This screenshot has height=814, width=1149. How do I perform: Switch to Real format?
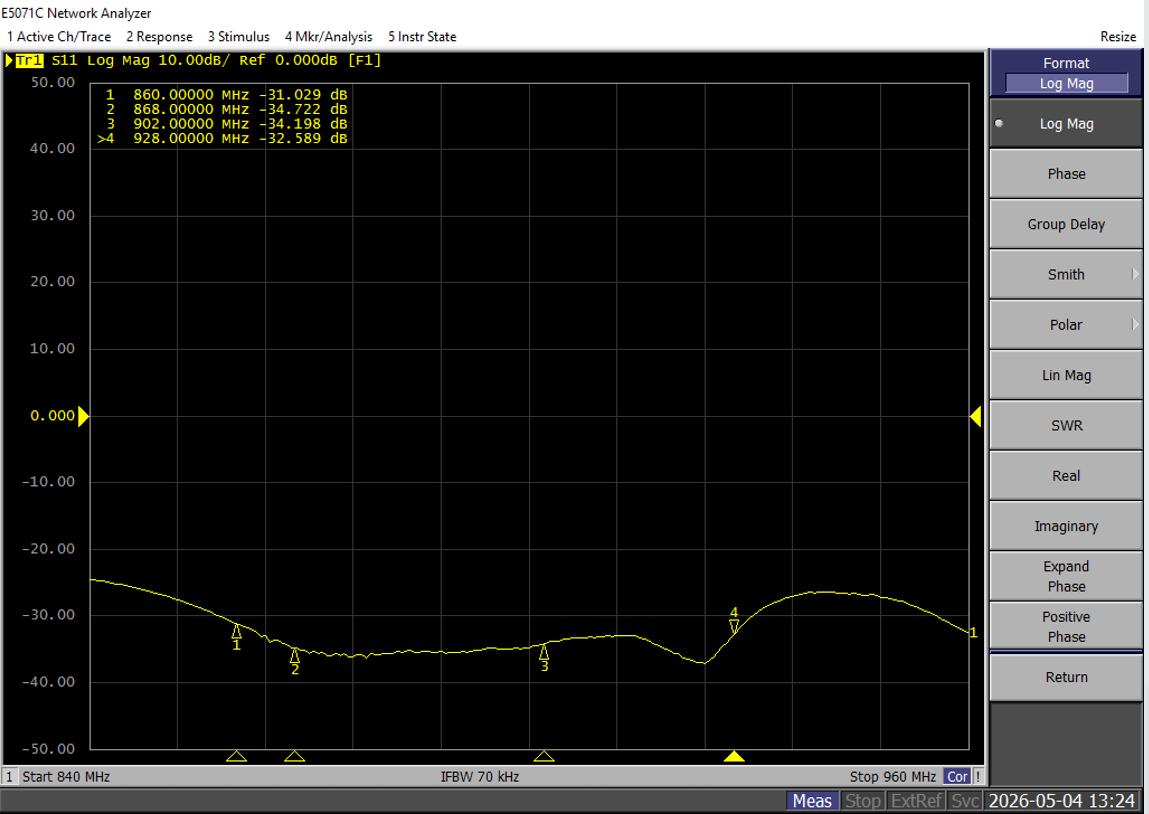[x=1066, y=476]
